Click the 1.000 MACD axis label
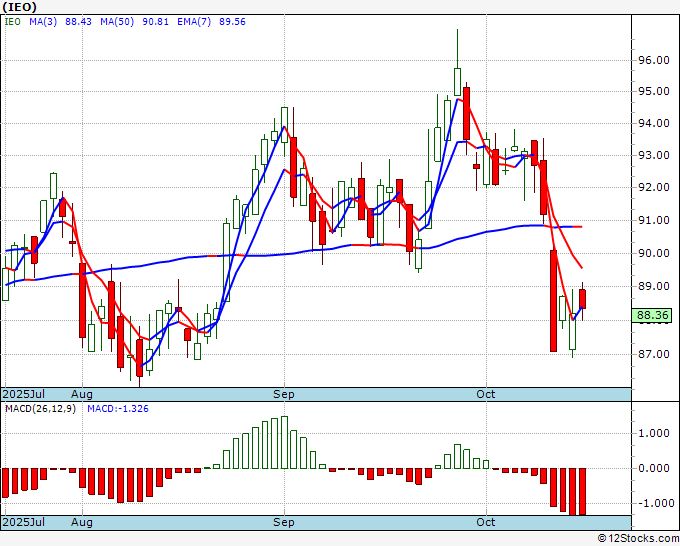Screen dimensions: 680x546 [x=654, y=433]
